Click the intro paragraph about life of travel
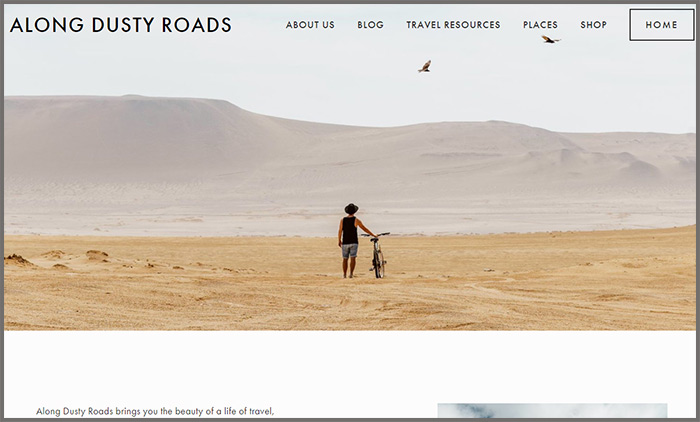Image resolution: width=700 pixels, height=422 pixels. (155, 411)
